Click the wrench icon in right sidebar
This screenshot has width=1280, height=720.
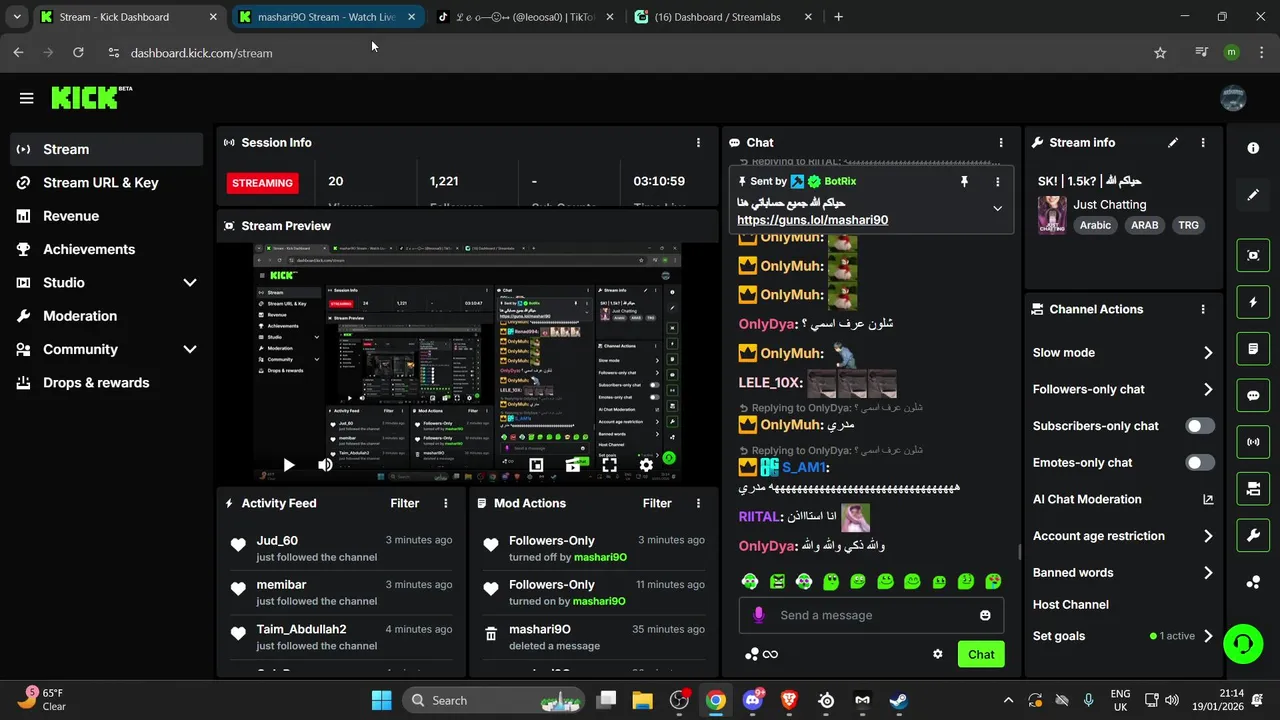click(1253, 535)
